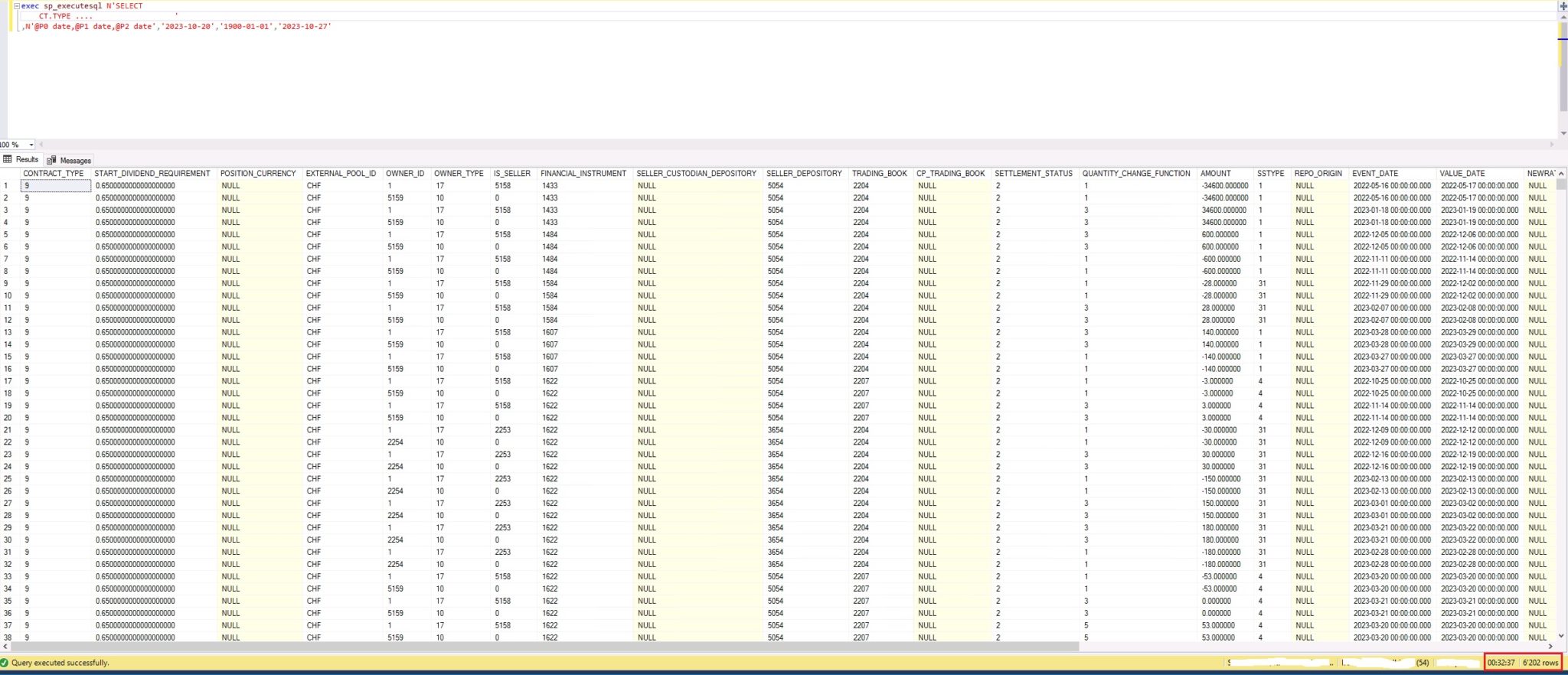Click the AMOUNT column header
This screenshot has width=1568, height=675.
coord(1215,174)
